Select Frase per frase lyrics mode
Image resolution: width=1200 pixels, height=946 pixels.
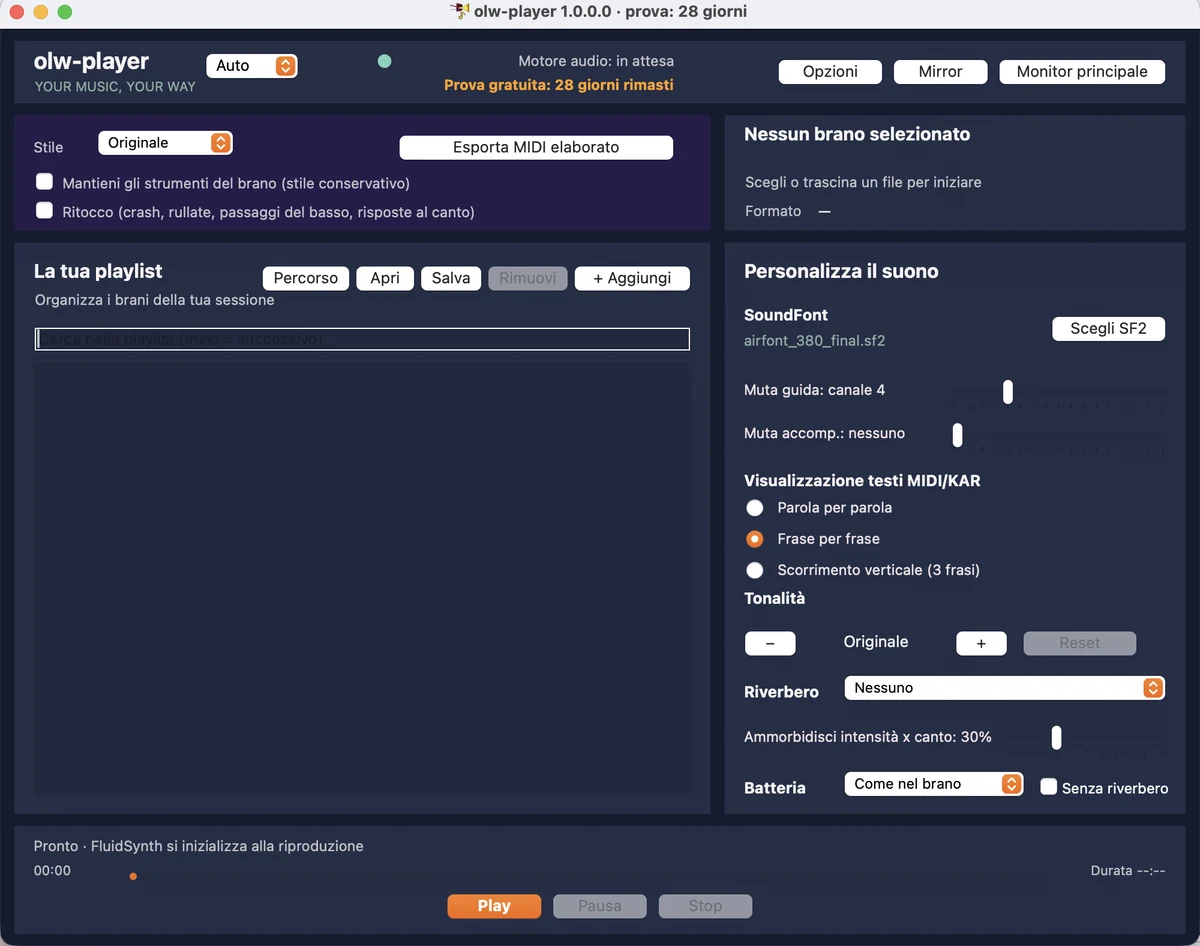[755, 539]
